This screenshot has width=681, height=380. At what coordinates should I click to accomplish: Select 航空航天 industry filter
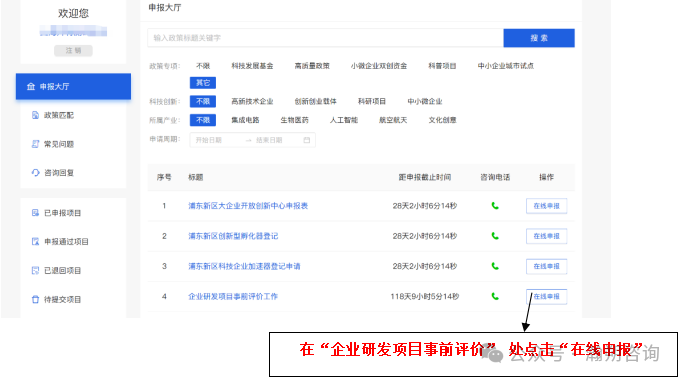tap(393, 120)
